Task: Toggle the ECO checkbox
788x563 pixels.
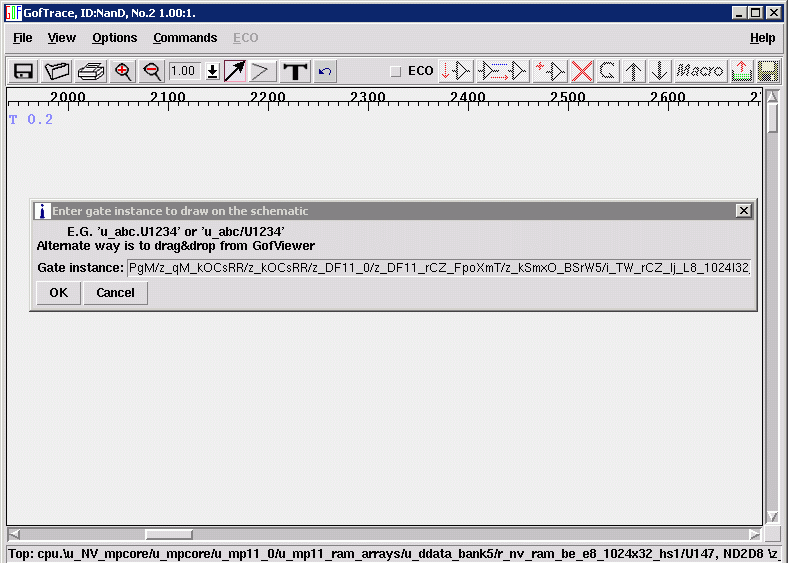Action: pos(395,71)
